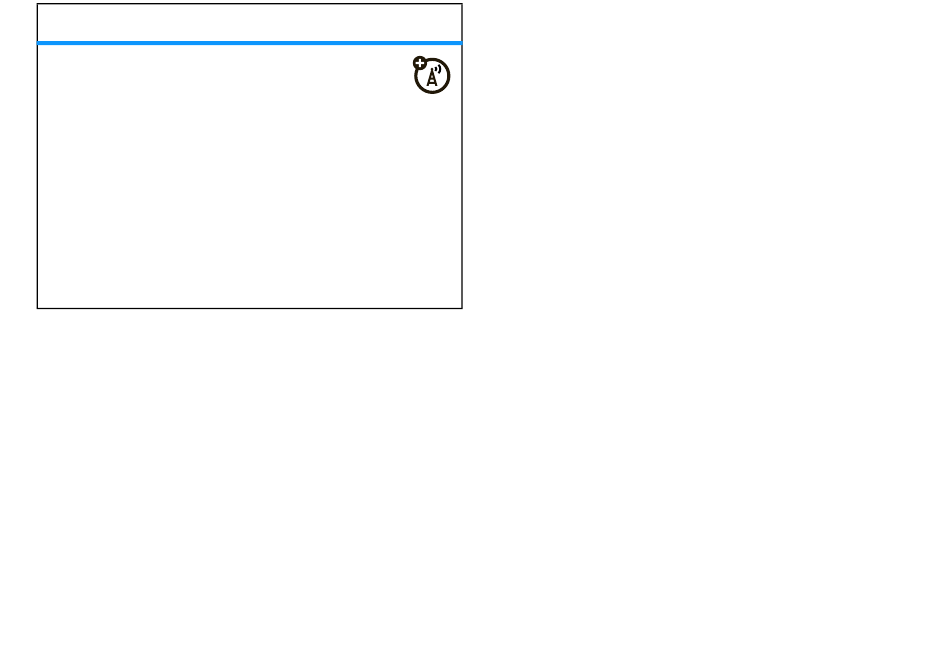
Task: Click the radio tower network icon
Action: [431, 75]
